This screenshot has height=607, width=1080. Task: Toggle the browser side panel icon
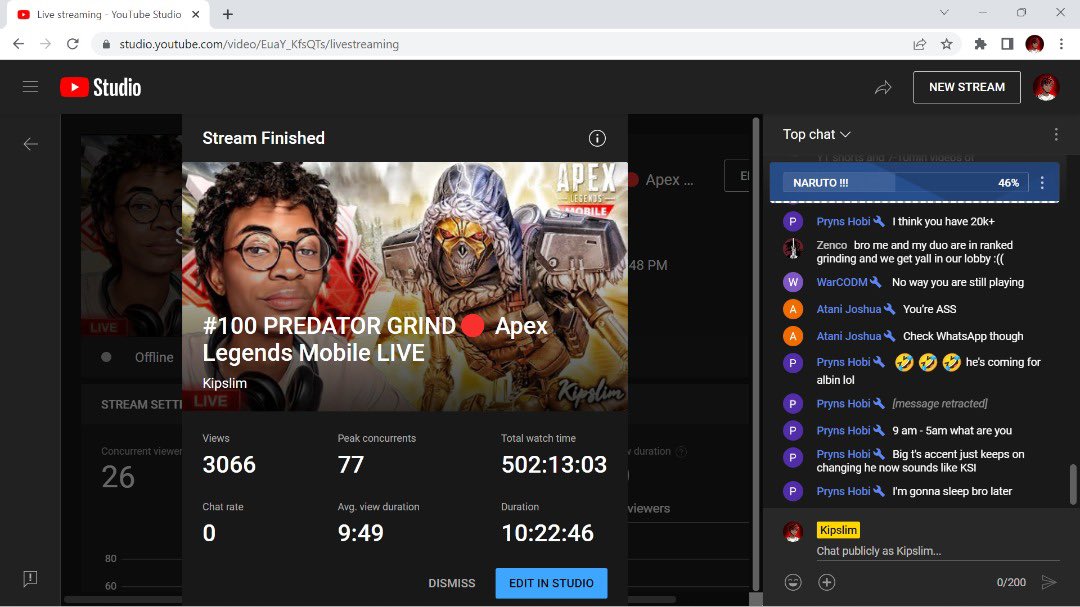(1007, 44)
